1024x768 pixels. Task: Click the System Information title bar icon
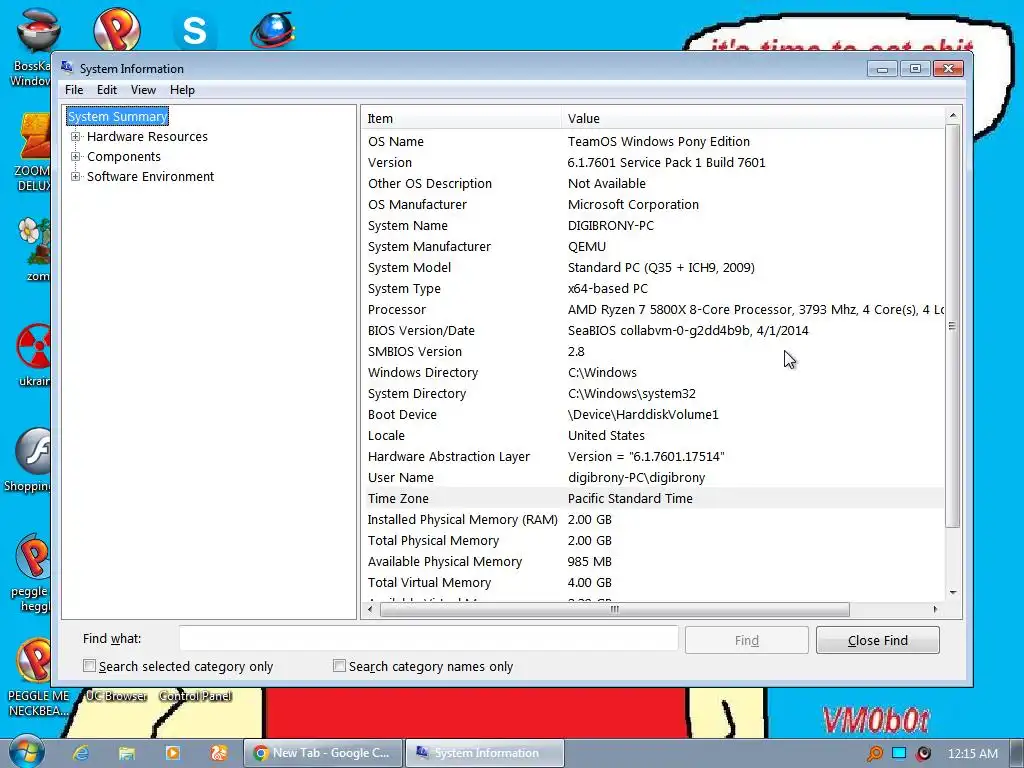pyautogui.click(x=67, y=67)
